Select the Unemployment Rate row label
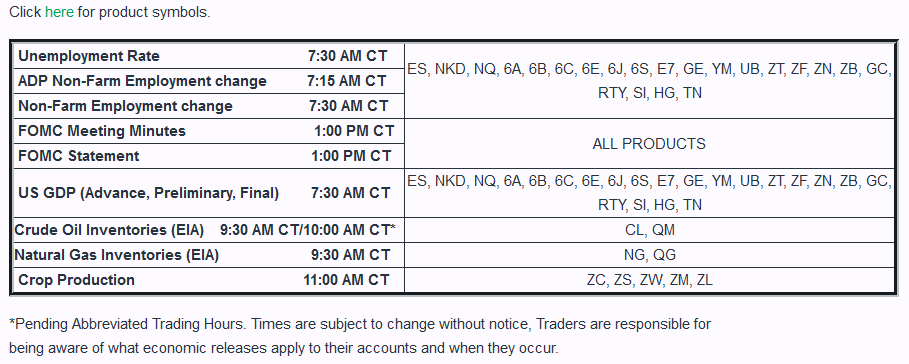 pyautogui.click(x=89, y=56)
